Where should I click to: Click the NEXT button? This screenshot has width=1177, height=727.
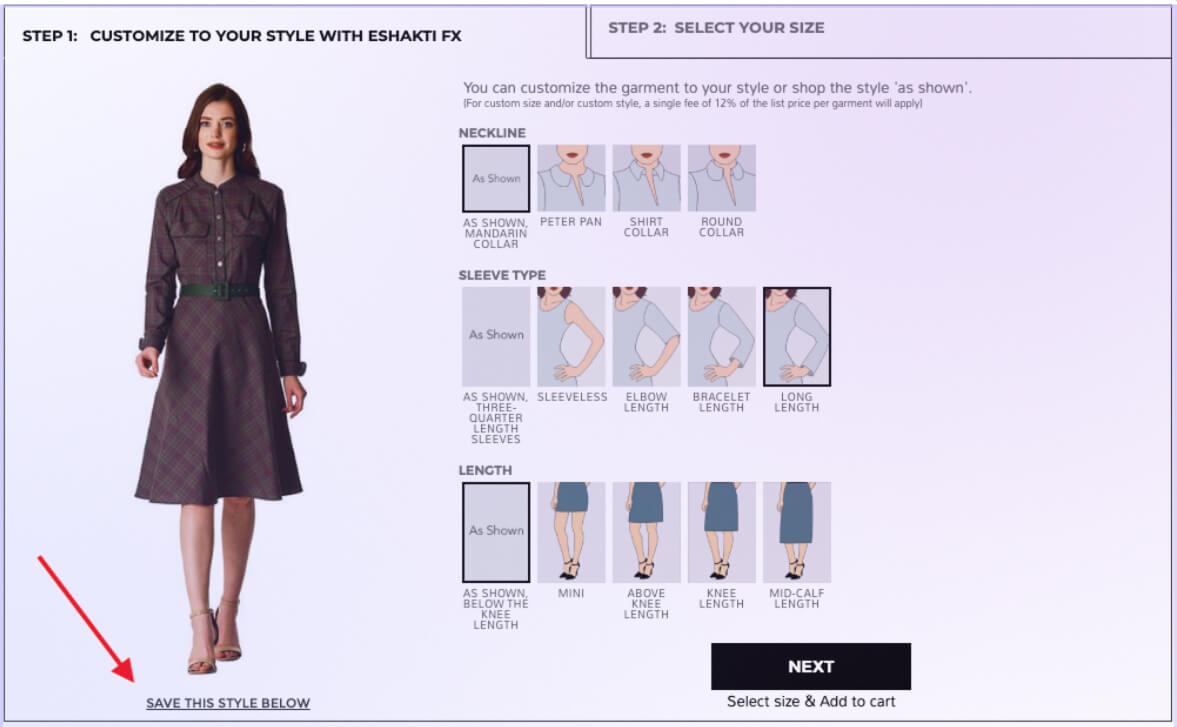click(811, 666)
